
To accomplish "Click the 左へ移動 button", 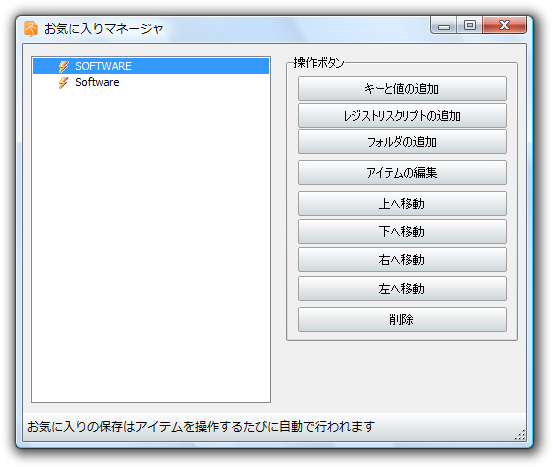I will click(402, 289).
